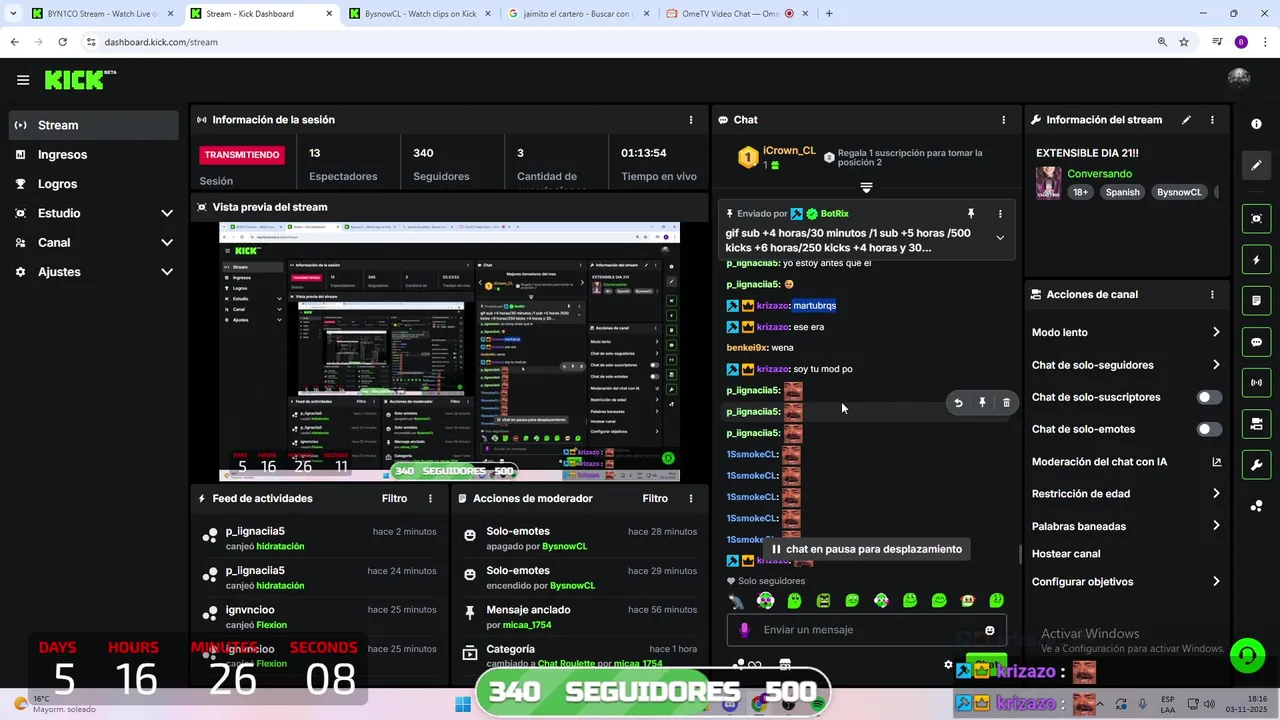This screenshot has height=720, width=1280.
Task: Click the document icon in right toolbar
Action: click(x=1256, y=300)
